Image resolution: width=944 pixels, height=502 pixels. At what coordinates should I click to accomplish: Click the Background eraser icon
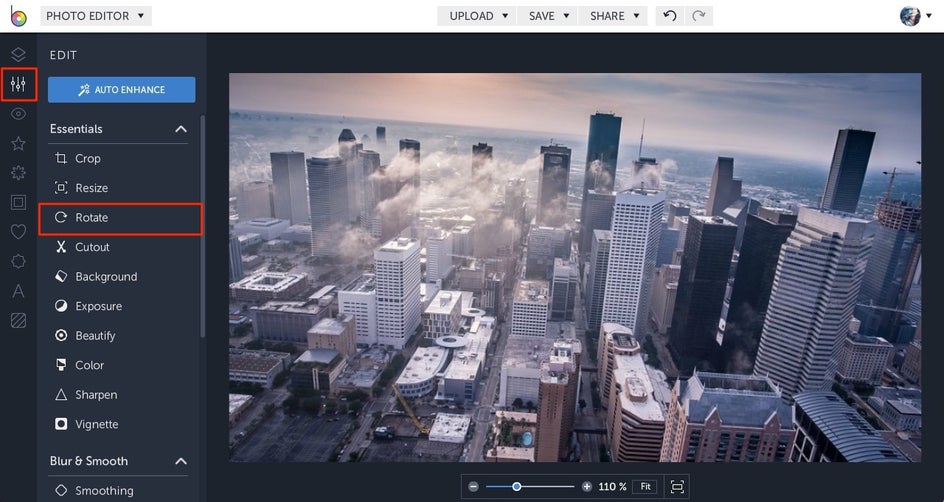tap(61, 276)
